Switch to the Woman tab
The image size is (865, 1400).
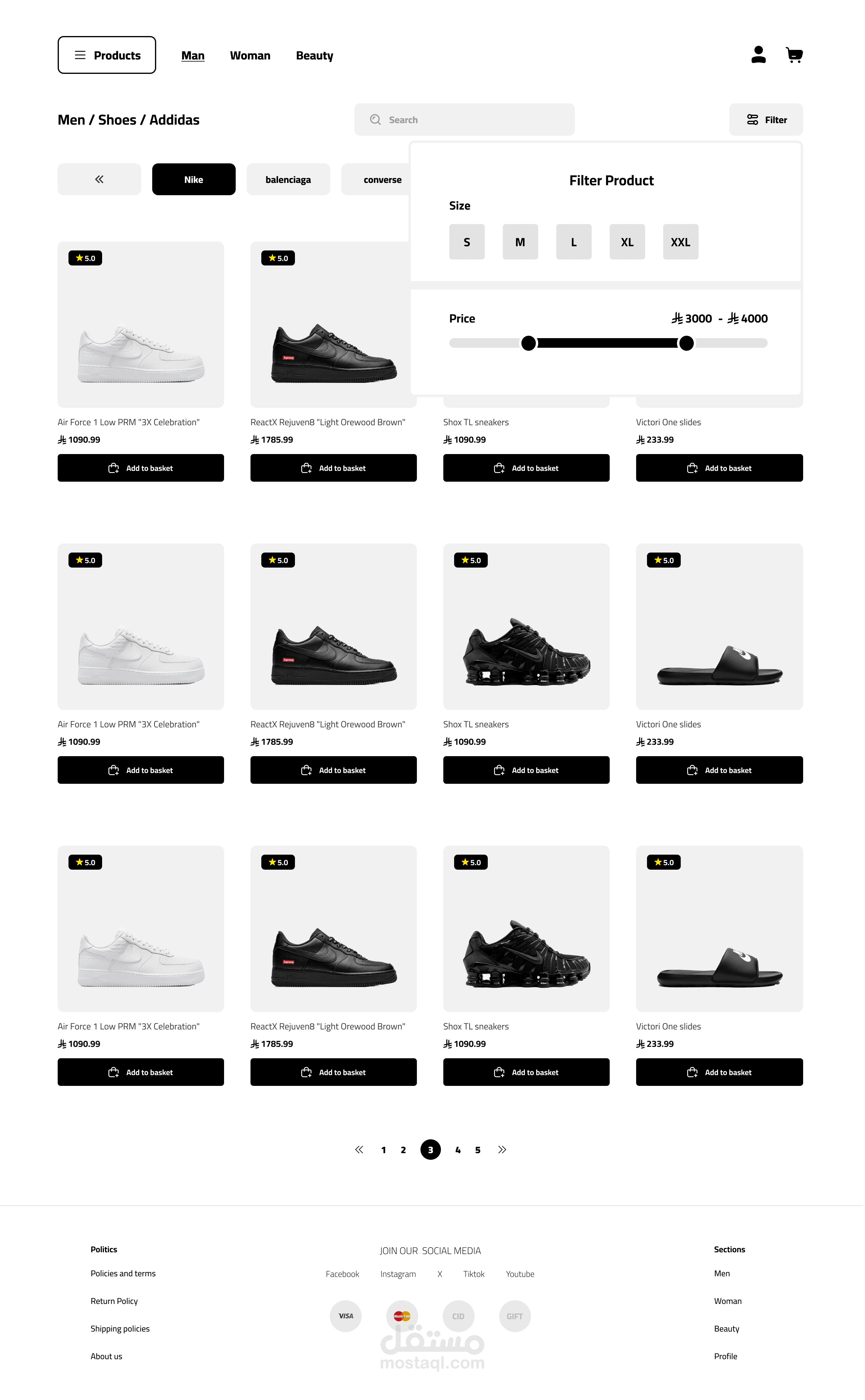click(250, 56)
